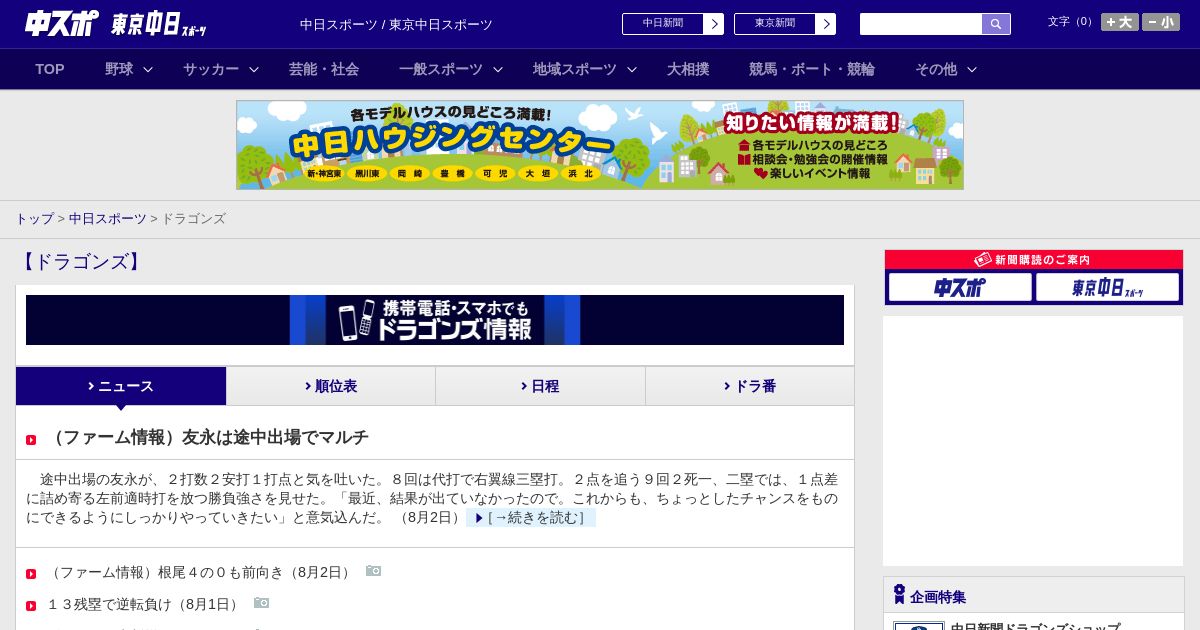
Task: Open article 根尾４の０も前向き
Action: pyautogui.click(x=200, y=572)
